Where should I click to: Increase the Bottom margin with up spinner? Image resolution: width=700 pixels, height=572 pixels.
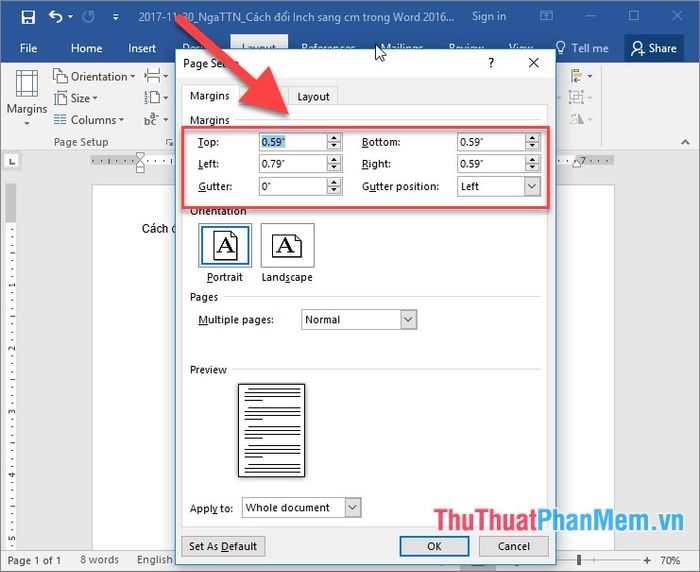click(x=532, y=138)
